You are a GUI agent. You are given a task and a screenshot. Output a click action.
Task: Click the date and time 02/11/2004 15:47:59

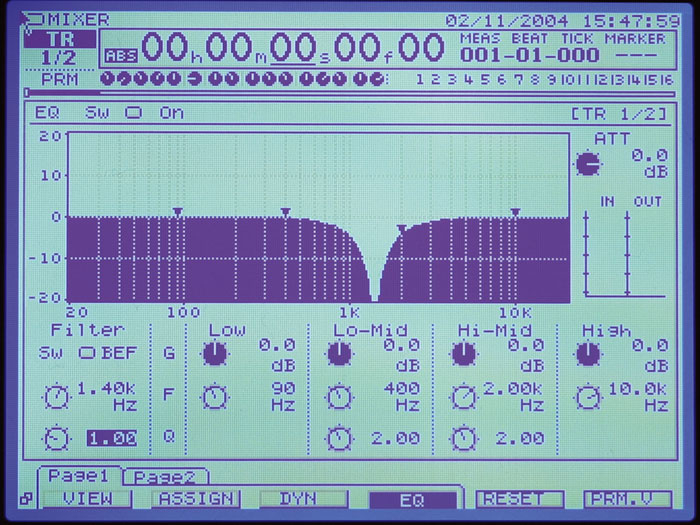pyautogui.click(x=562, y=21)
